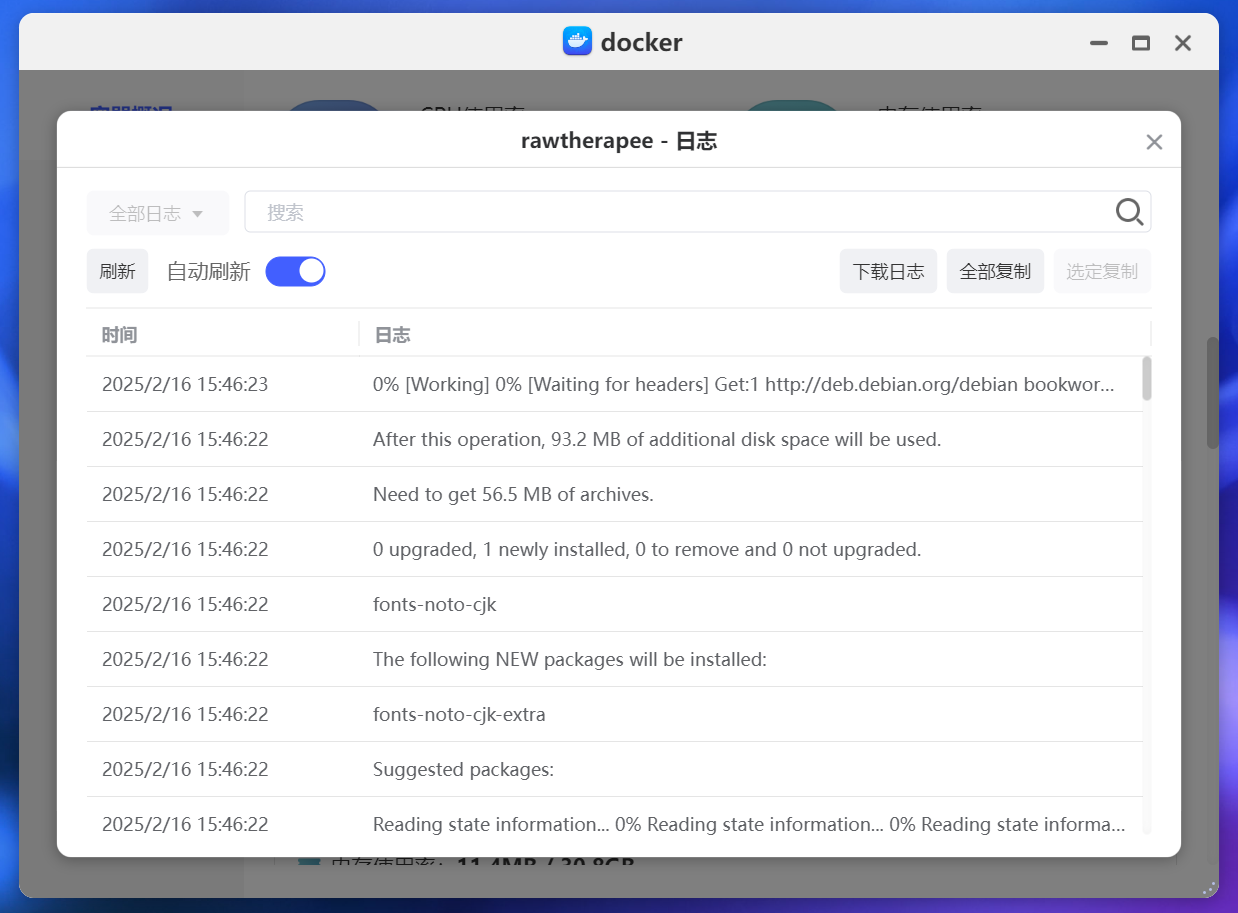Click the search magnifier icon
1238x913 pixels.
1129,212
